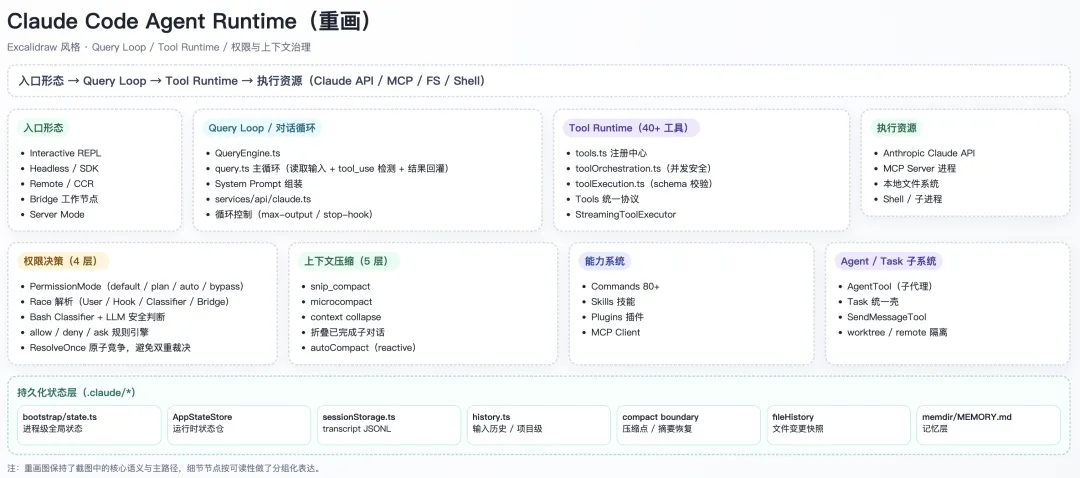Select the PermissionMode line
1080x478 pixels.
[x=136, y=287]
